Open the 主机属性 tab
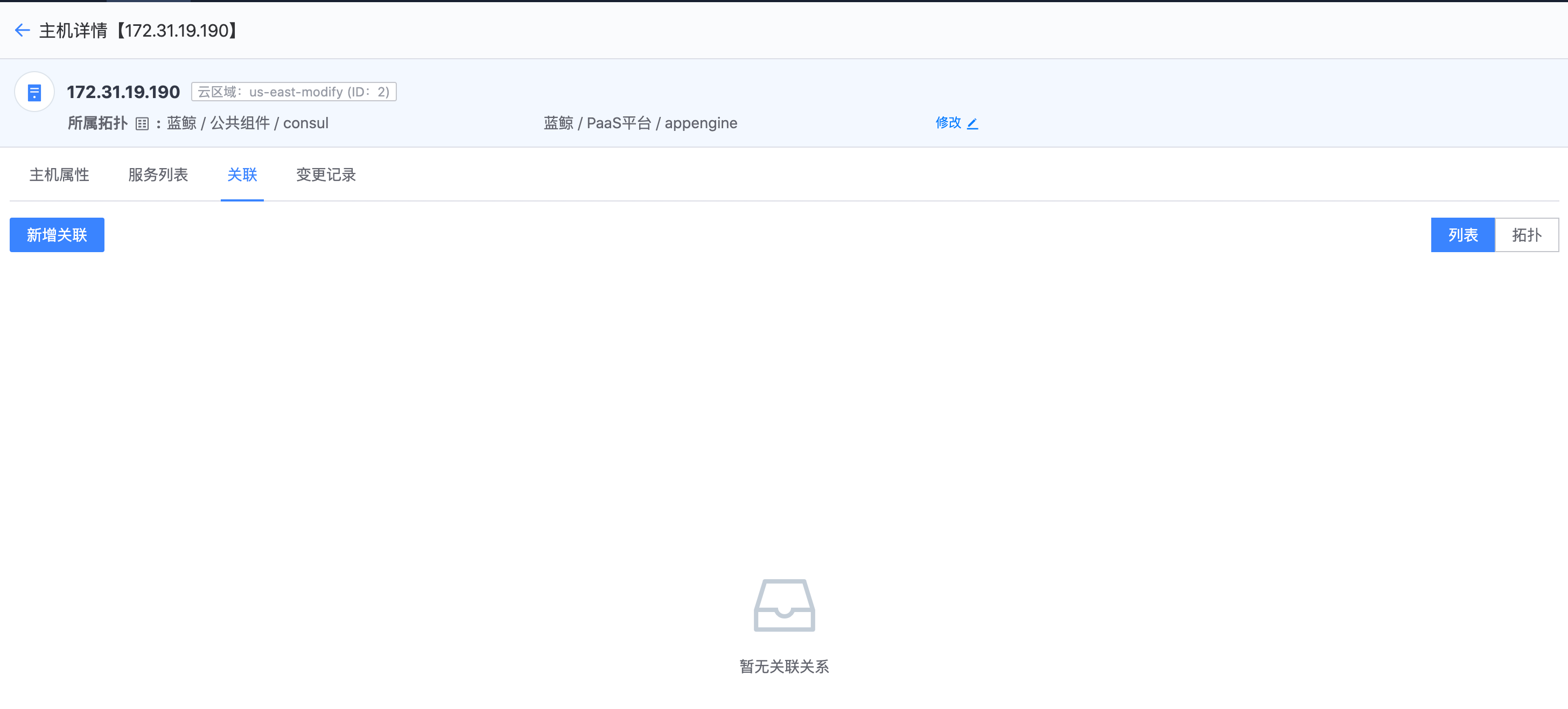The width and height of the screenshot is (1568, 709). pyautogui.click(x=59, y=176)
